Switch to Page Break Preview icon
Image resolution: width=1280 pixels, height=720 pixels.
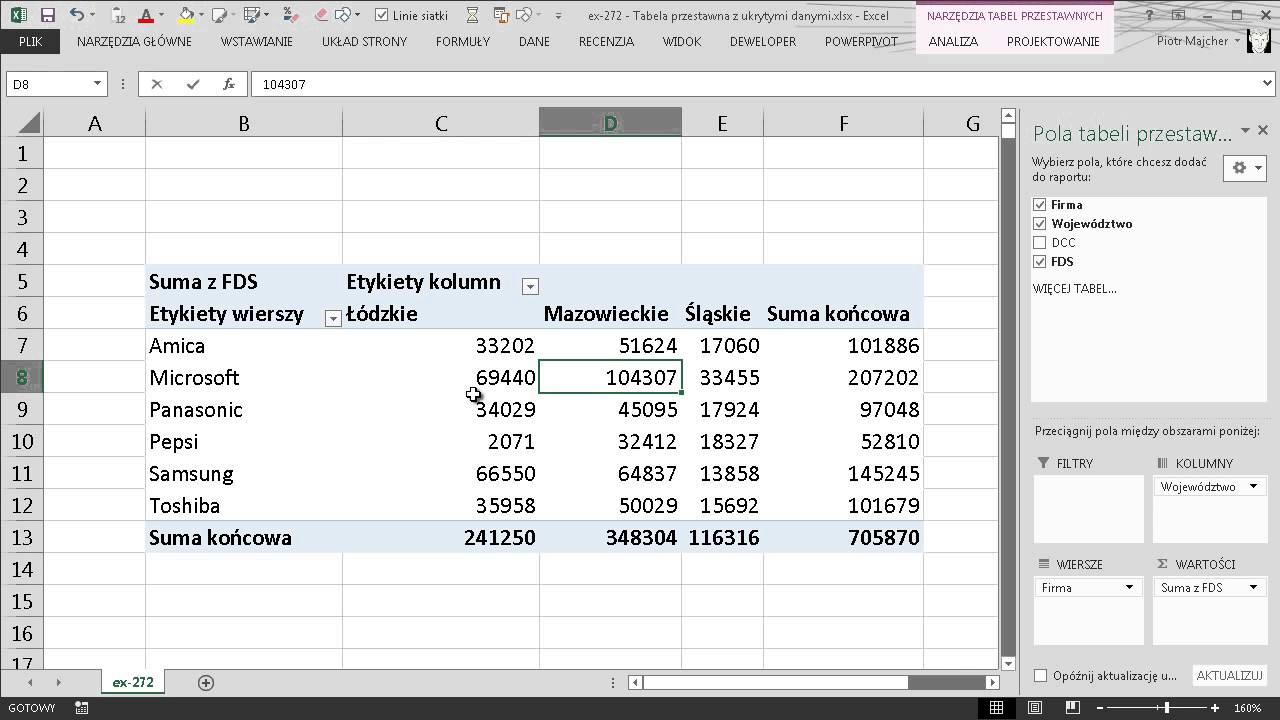coord(1073,708)
